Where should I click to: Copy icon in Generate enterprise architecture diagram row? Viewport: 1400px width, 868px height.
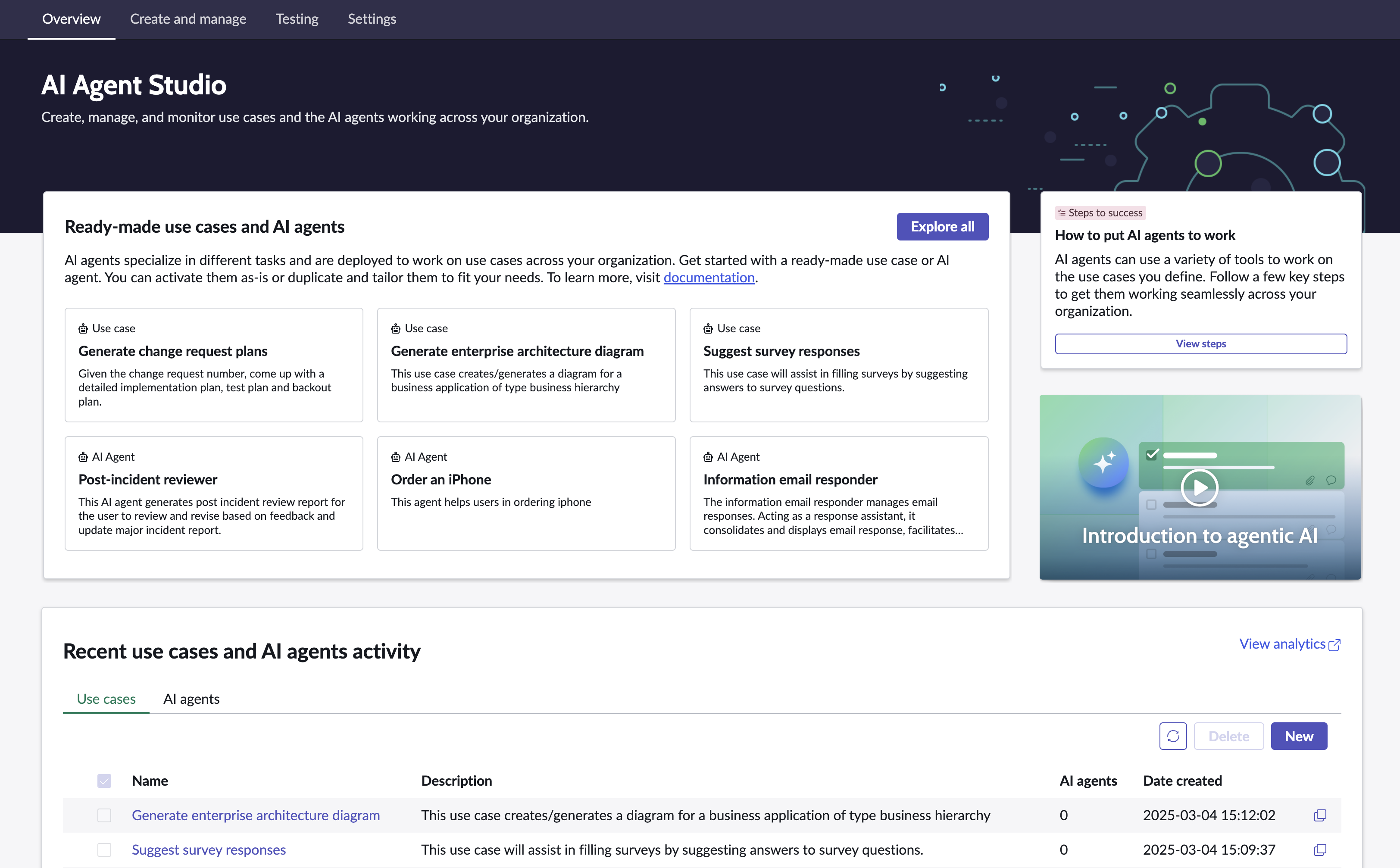[1320, 815]
